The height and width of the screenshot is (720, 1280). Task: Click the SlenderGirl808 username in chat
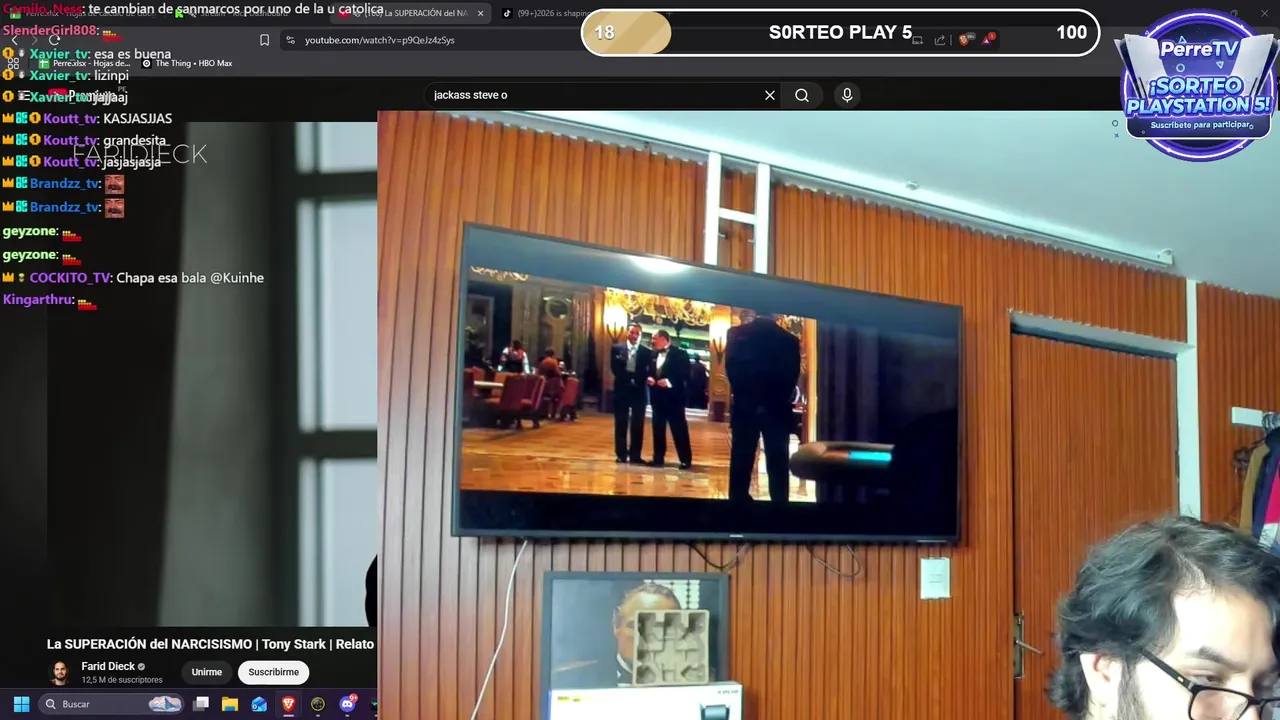click(49, 31)
